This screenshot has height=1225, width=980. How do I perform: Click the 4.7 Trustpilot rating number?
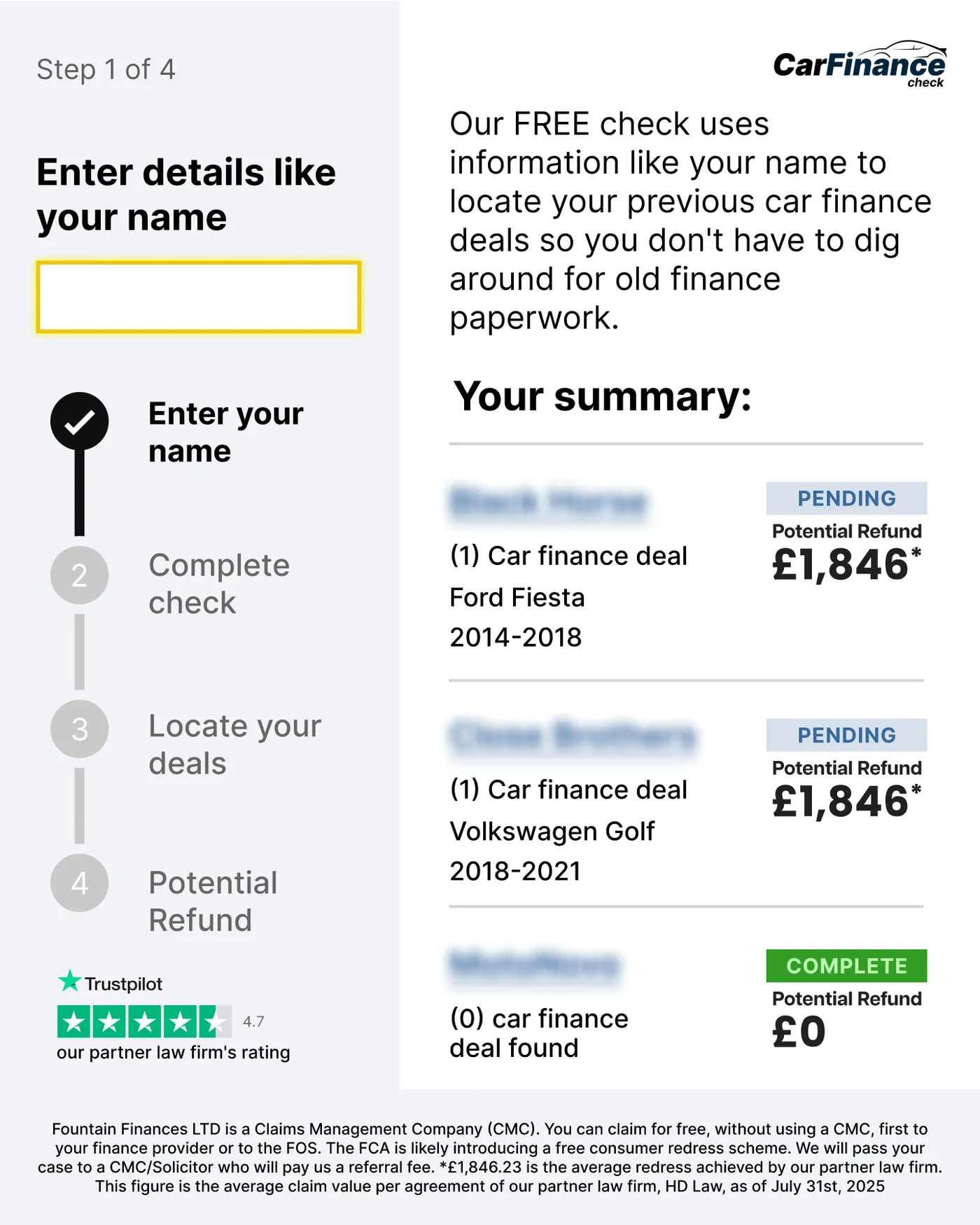253,1021
